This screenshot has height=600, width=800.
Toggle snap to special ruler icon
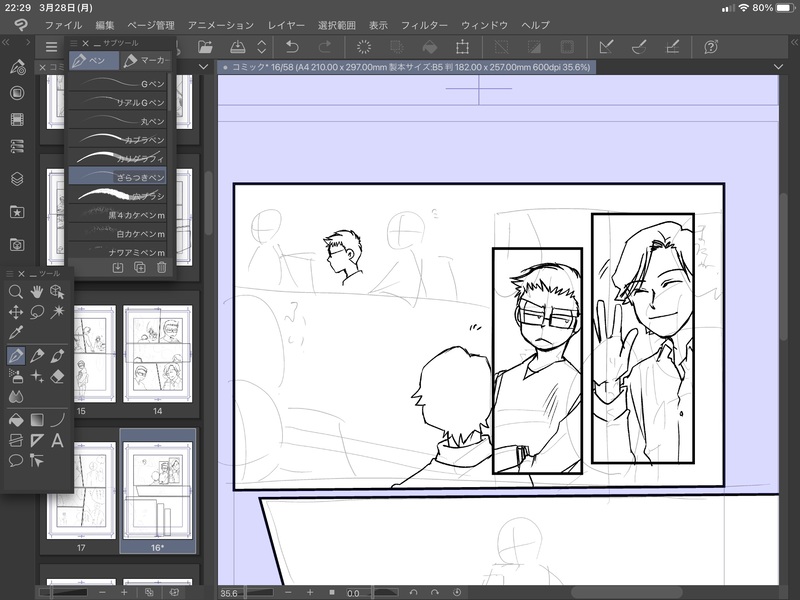click(639, 47)
